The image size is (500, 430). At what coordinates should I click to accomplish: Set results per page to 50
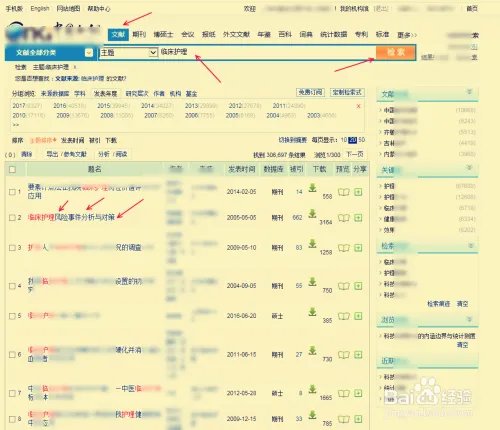362,140
